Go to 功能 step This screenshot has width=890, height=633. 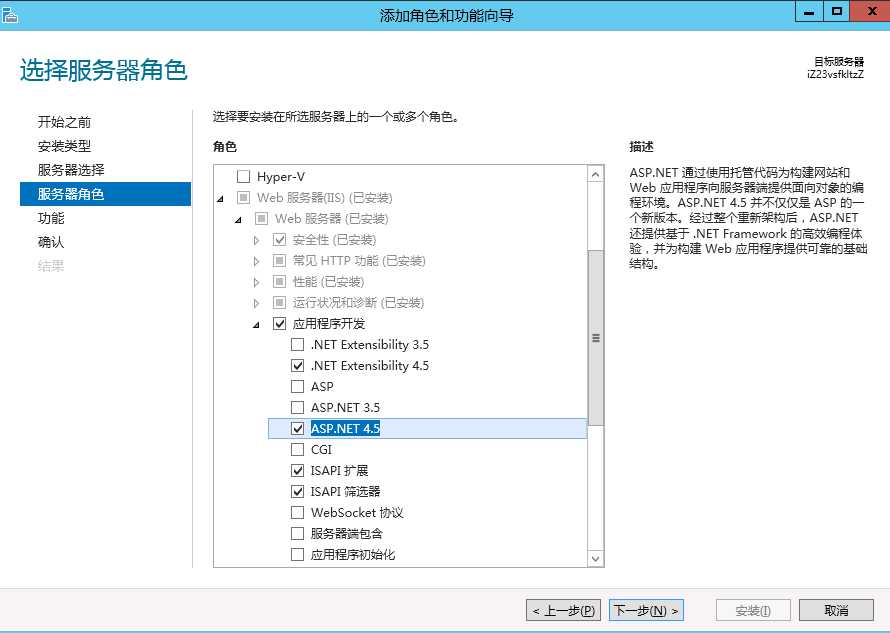[x=51, y=217]
